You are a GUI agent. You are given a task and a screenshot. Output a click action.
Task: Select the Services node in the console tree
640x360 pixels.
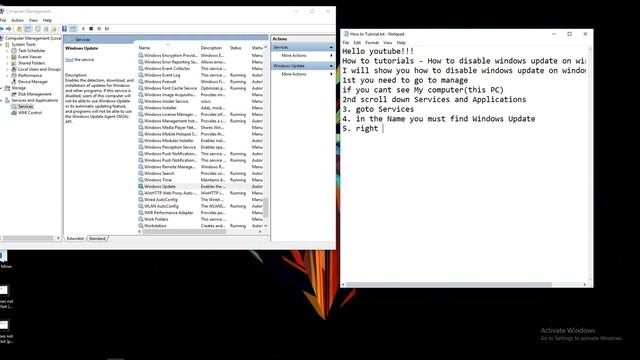[25, 107]
